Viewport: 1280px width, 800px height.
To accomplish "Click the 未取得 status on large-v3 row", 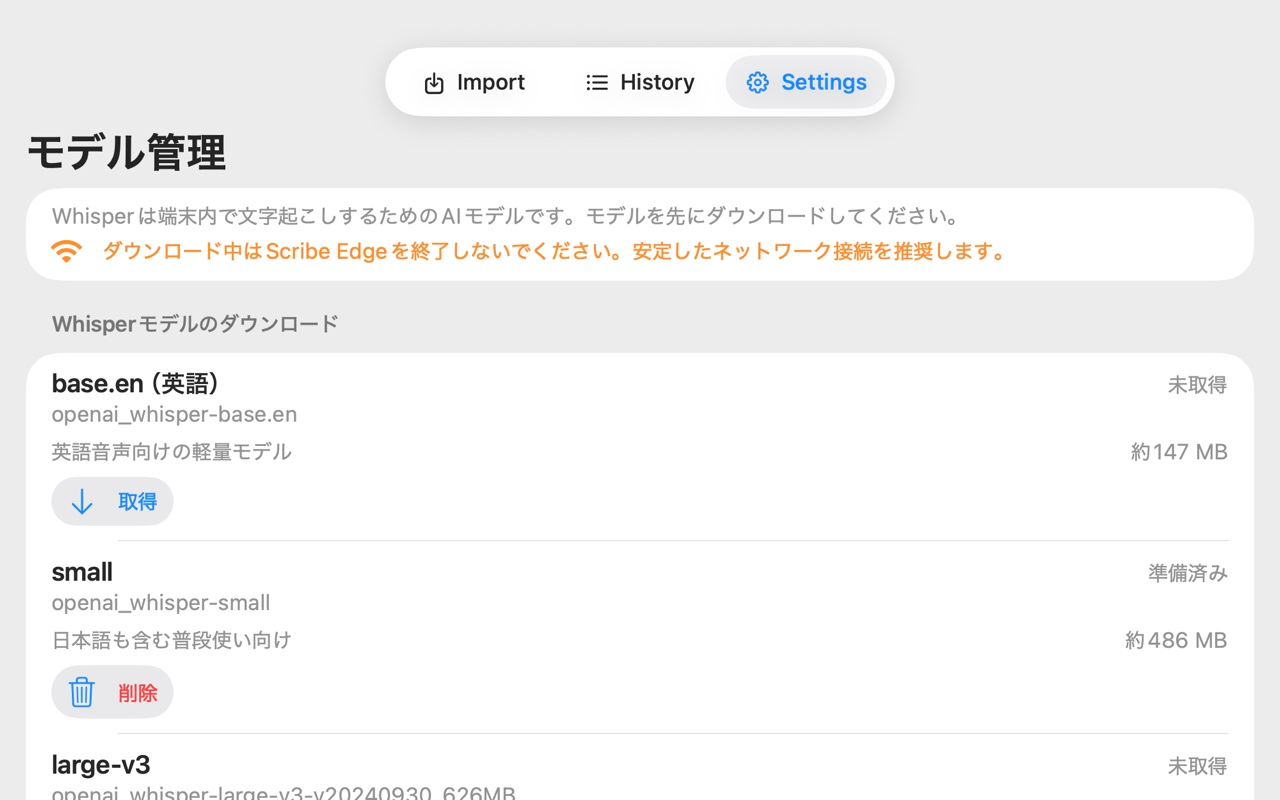I will (x=1197, y=766).
